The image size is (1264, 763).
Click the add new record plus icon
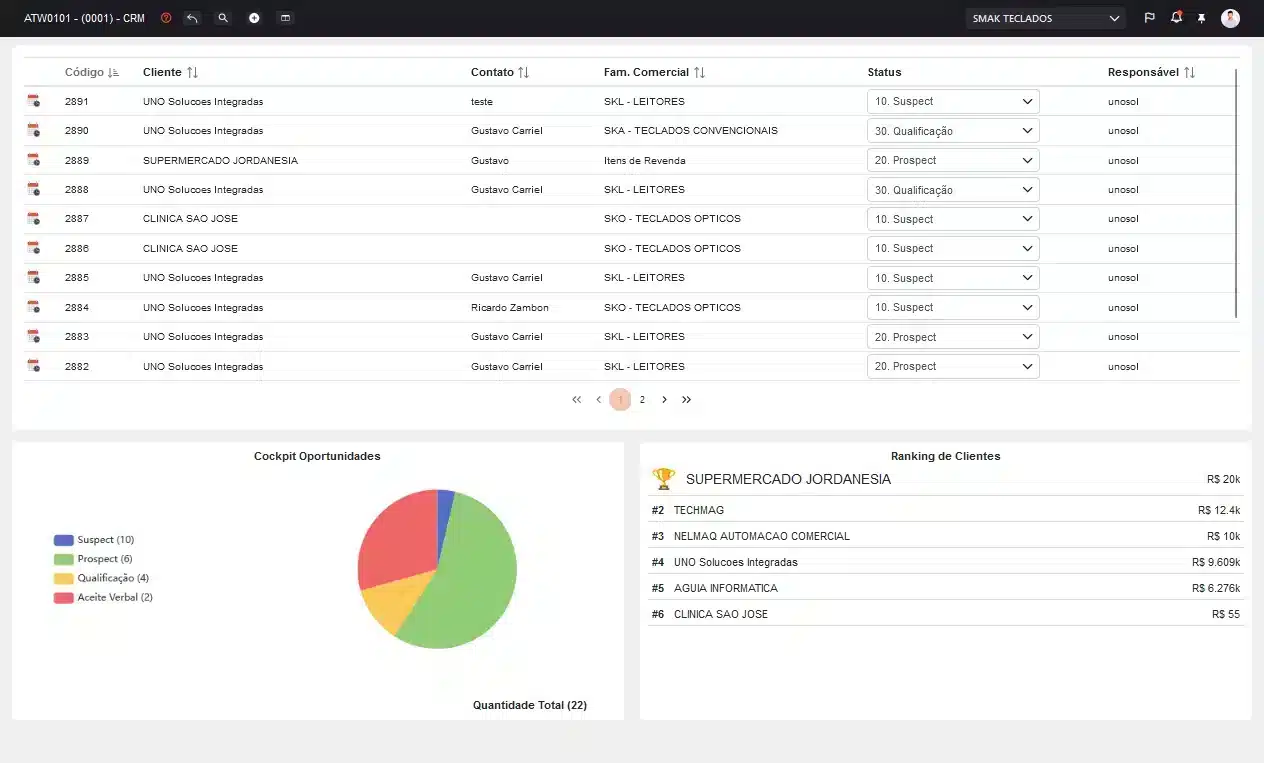pos(254,18)
